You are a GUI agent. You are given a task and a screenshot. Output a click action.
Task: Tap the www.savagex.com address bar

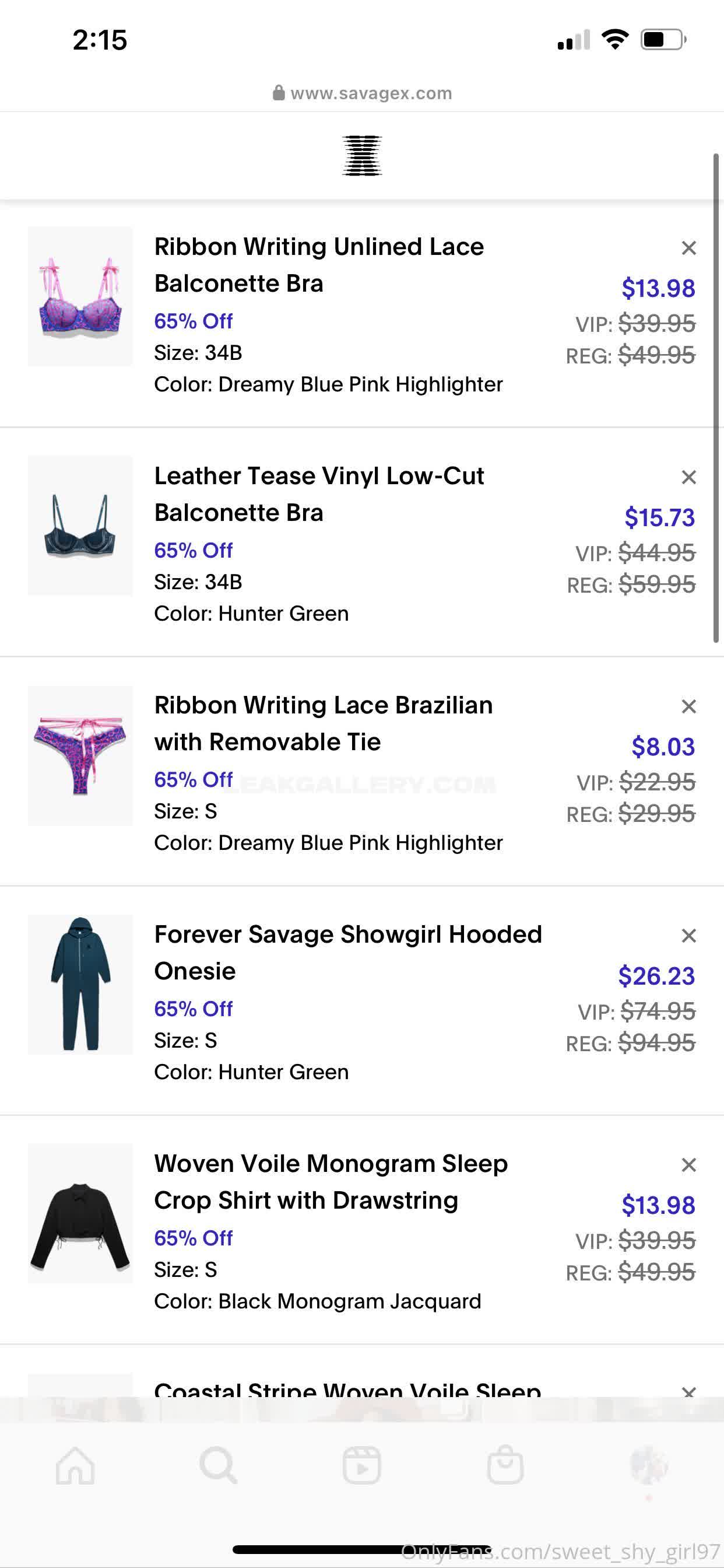[x=363, y=93]
